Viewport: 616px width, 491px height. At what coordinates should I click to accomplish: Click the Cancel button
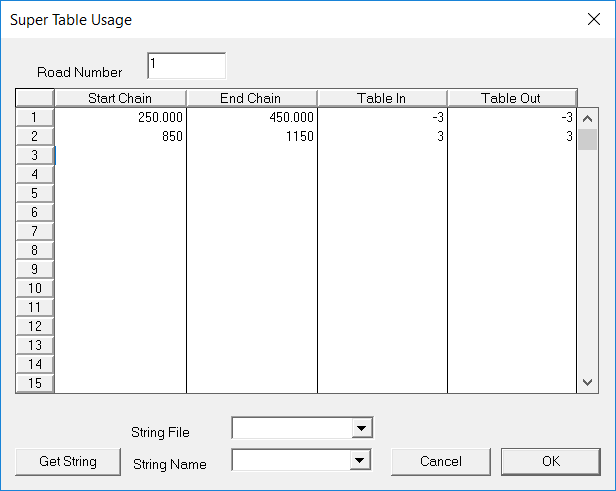440,461
